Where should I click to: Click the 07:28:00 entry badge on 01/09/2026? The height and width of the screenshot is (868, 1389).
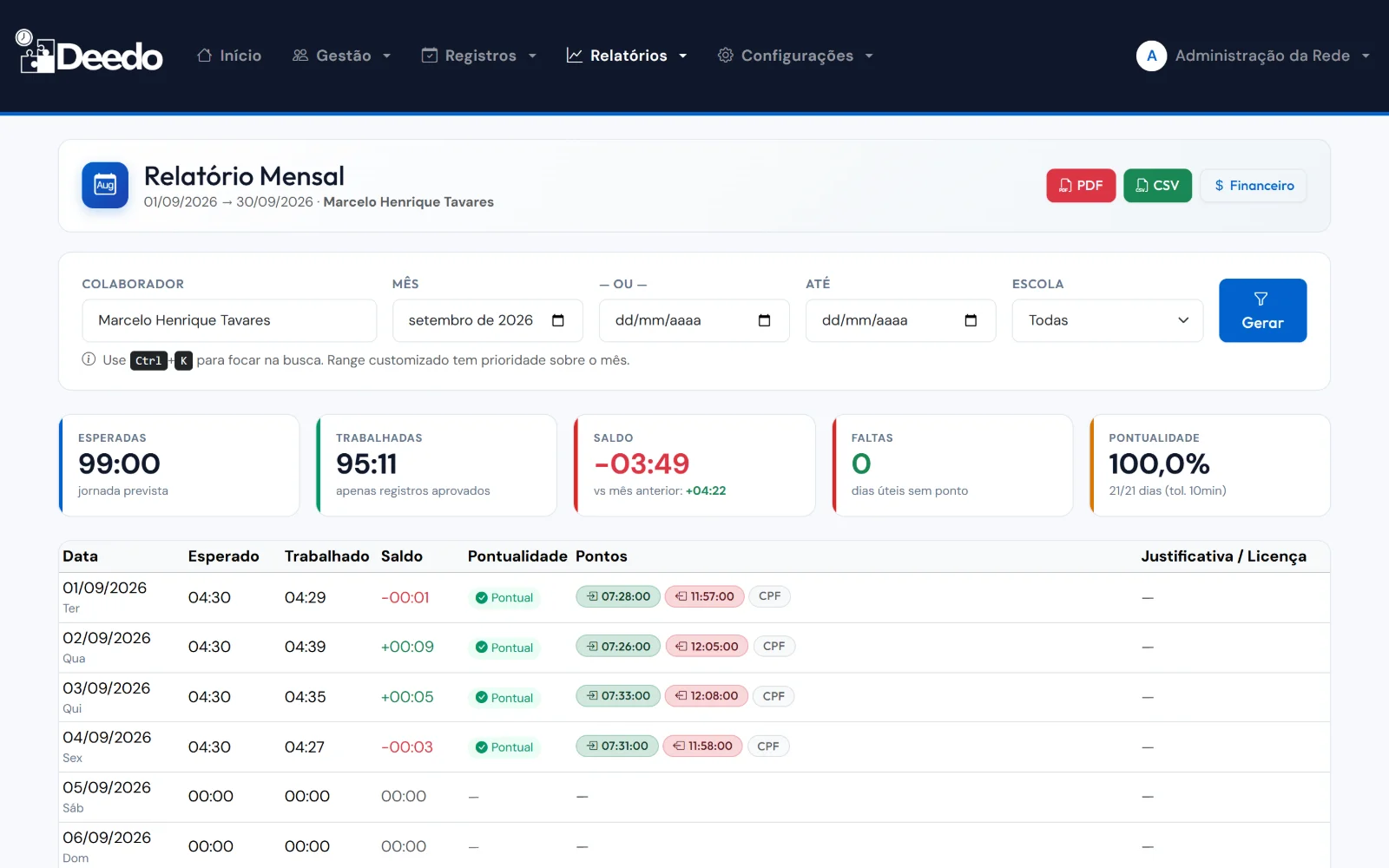[x=618, y=596]
